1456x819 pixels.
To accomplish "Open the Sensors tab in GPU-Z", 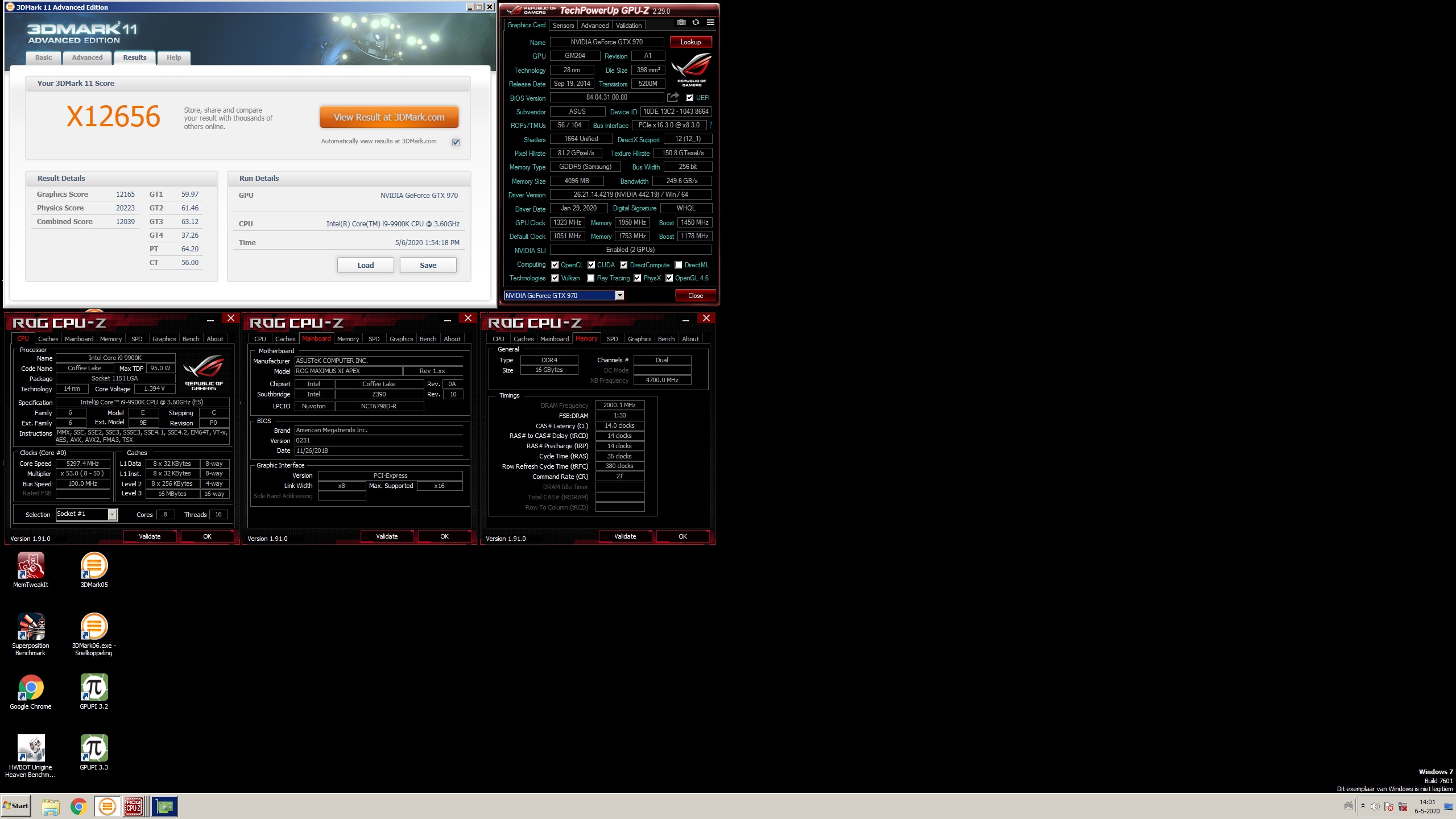I will coord(563,26).
